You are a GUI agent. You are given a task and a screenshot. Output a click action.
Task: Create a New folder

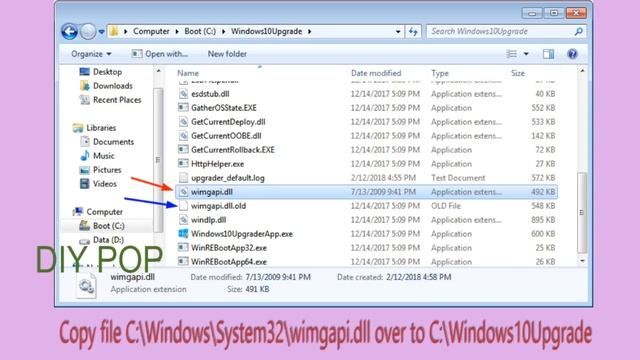tap(227, 54)
